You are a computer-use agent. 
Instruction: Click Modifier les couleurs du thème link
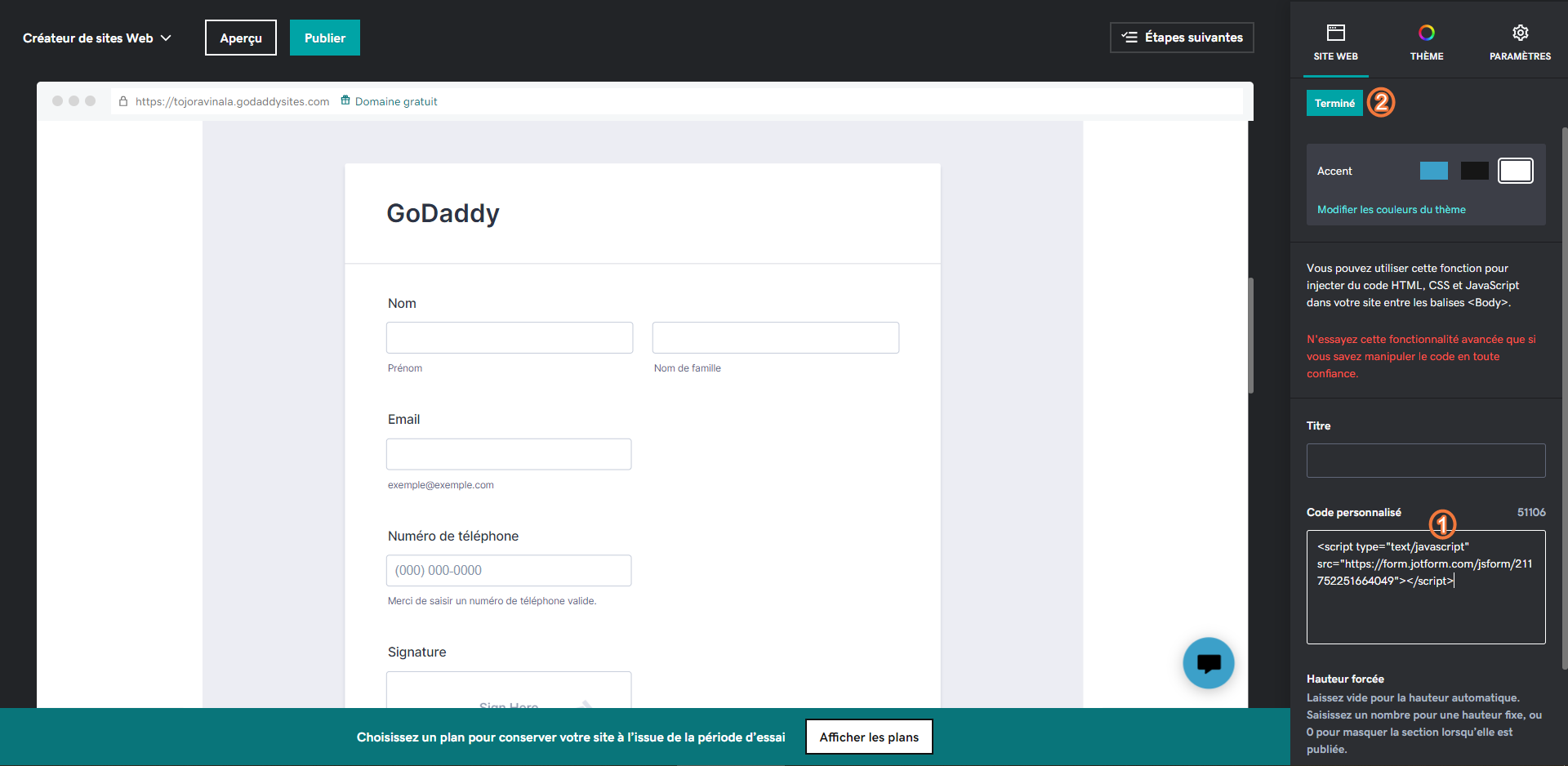1392,210
